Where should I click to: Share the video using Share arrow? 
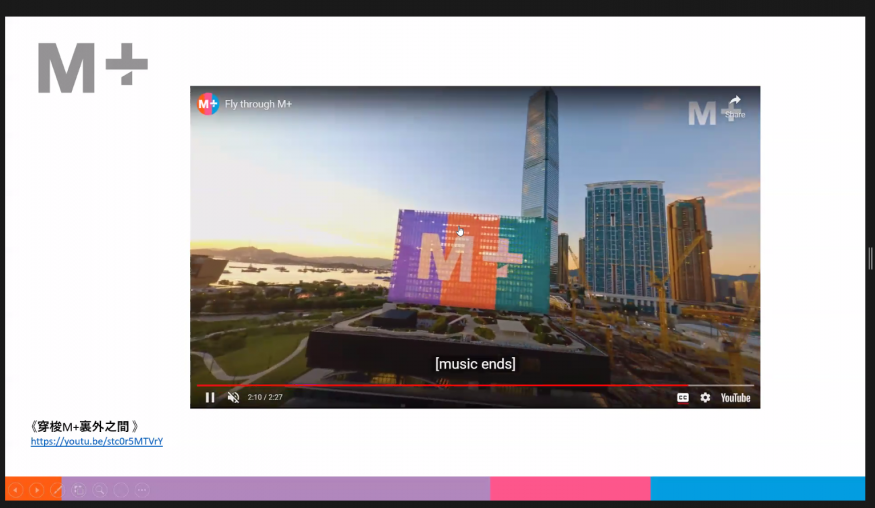pos(735,106)
